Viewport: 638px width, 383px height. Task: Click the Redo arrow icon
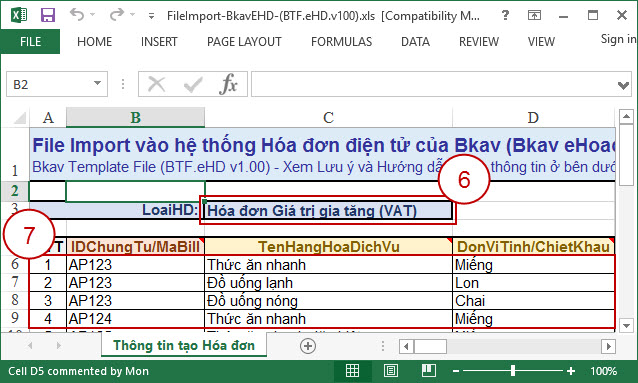coord(116,15)
